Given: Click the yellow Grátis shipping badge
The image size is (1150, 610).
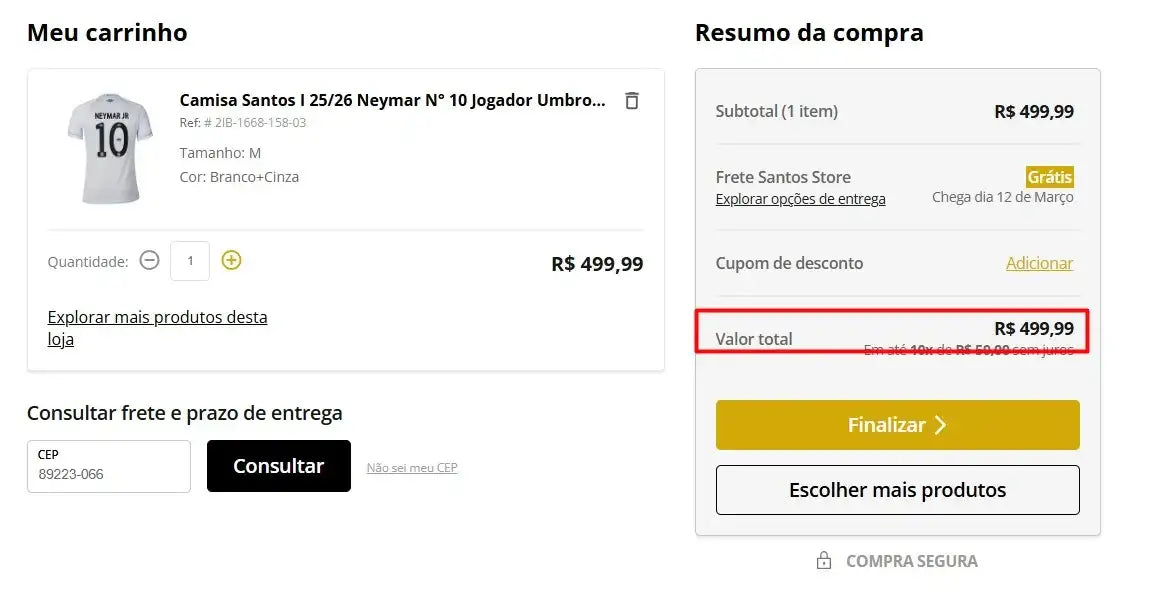Looking at the screenshot, I should coord(1049,177).
